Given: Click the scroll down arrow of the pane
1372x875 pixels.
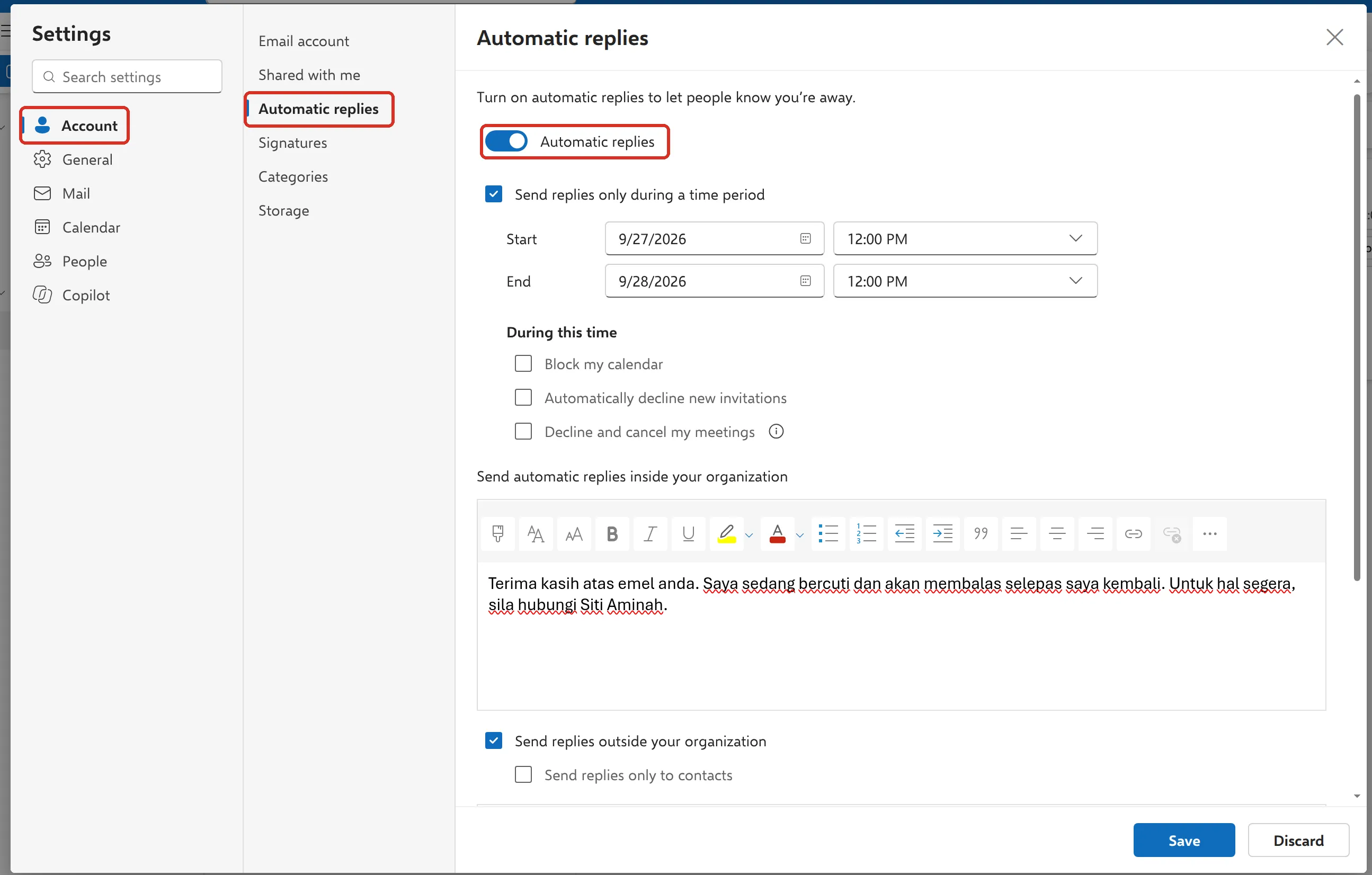Looking at the screenshot, I should [x=1357, y=796].
